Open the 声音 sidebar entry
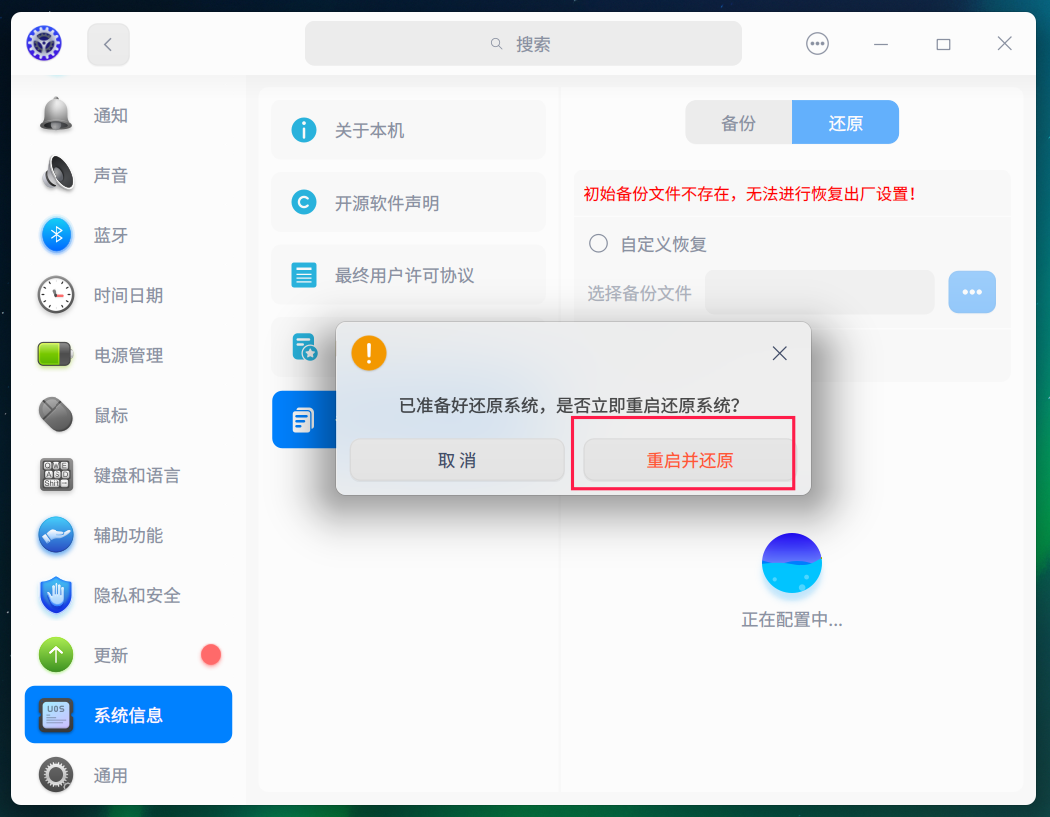 tap(129, 175)
